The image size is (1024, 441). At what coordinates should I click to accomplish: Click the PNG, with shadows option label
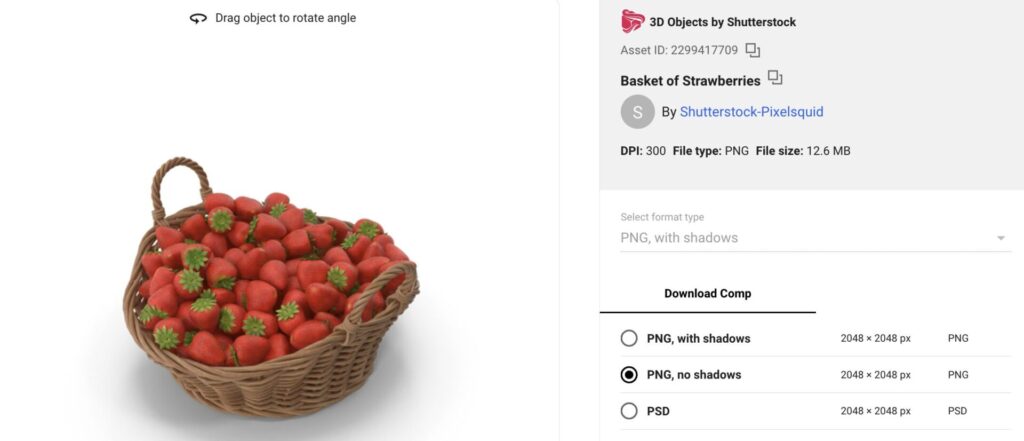click(x=698, y=338)
